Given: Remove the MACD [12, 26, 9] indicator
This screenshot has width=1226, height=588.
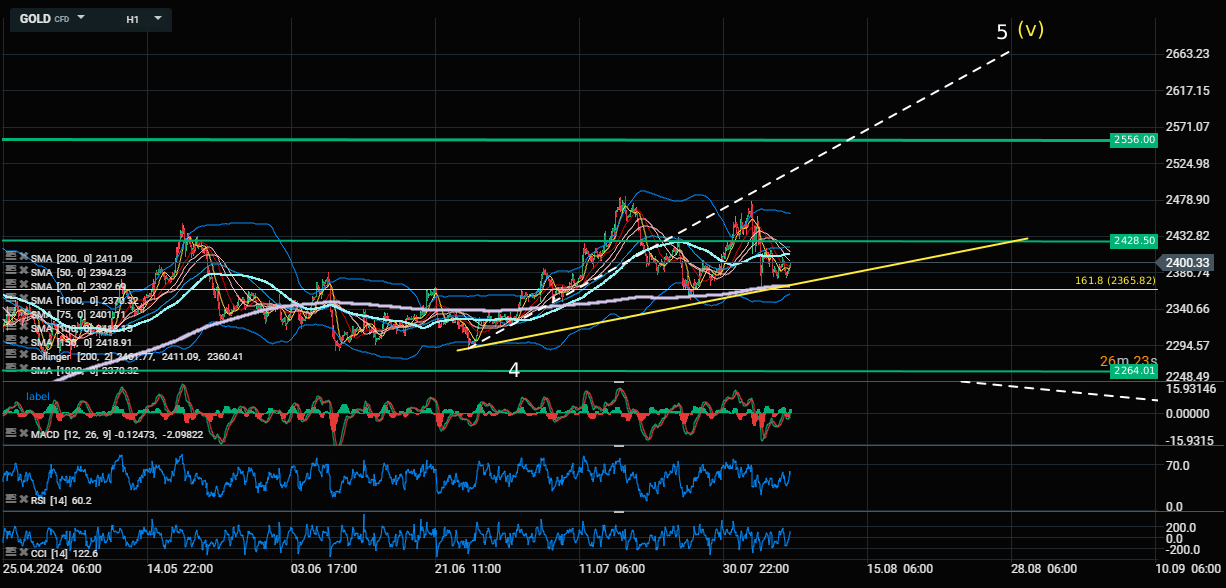Looking at the screenshot, I should (21, 433).
